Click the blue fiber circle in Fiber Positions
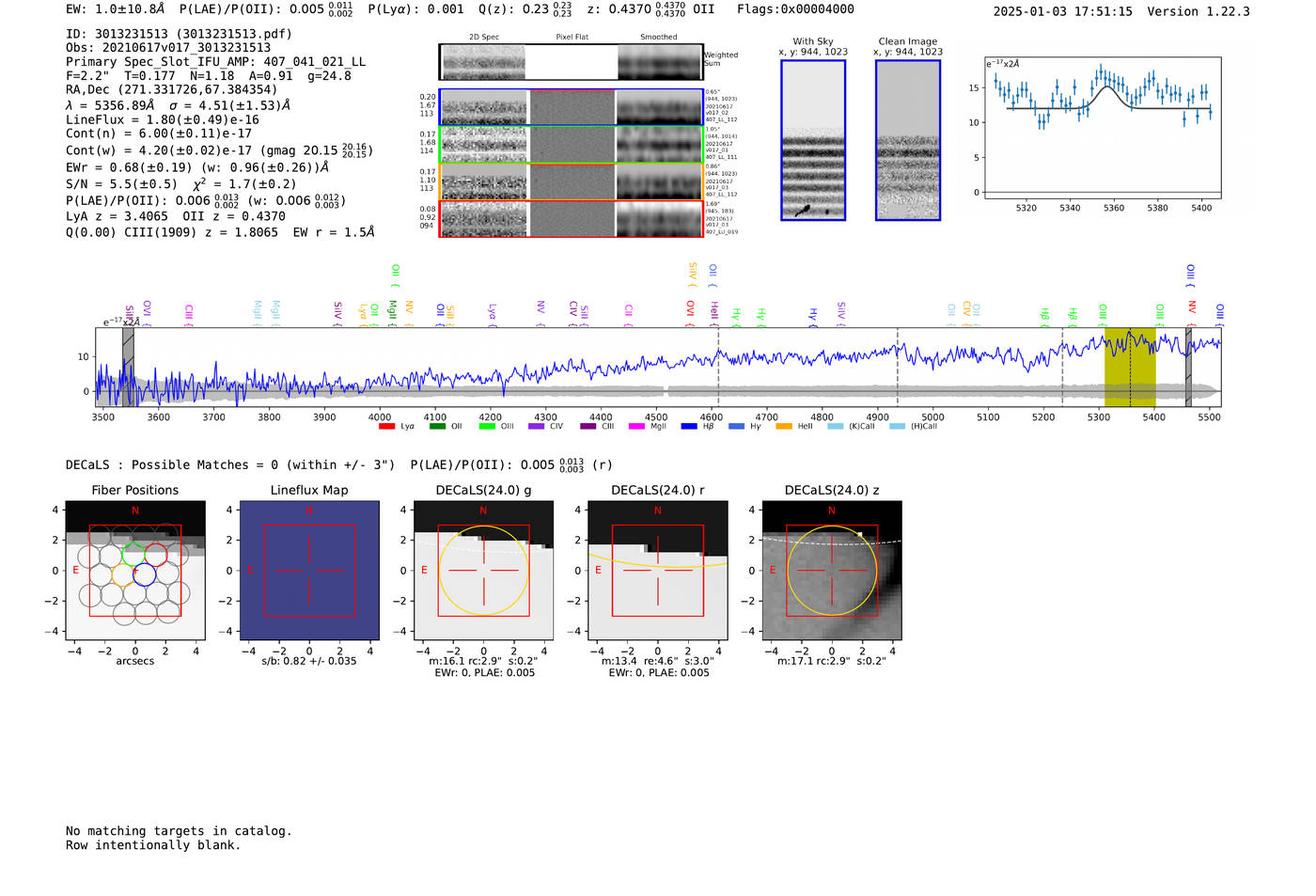Screen dimensions: 1316x896 click(144, 574)
